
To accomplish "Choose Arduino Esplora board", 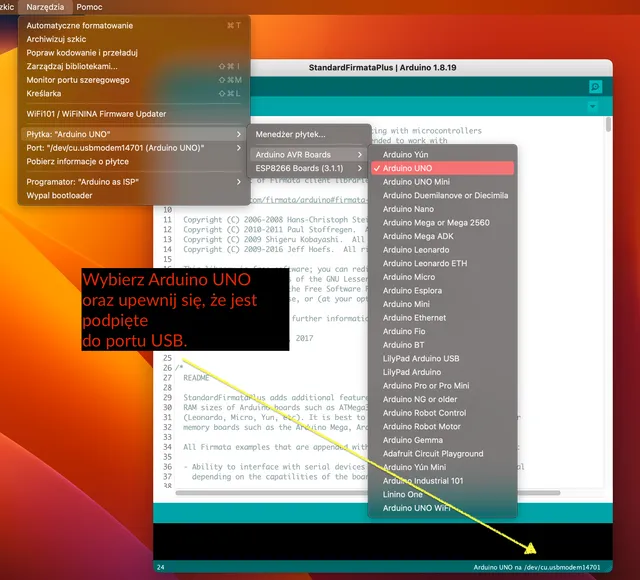I will tap(442, 291).
